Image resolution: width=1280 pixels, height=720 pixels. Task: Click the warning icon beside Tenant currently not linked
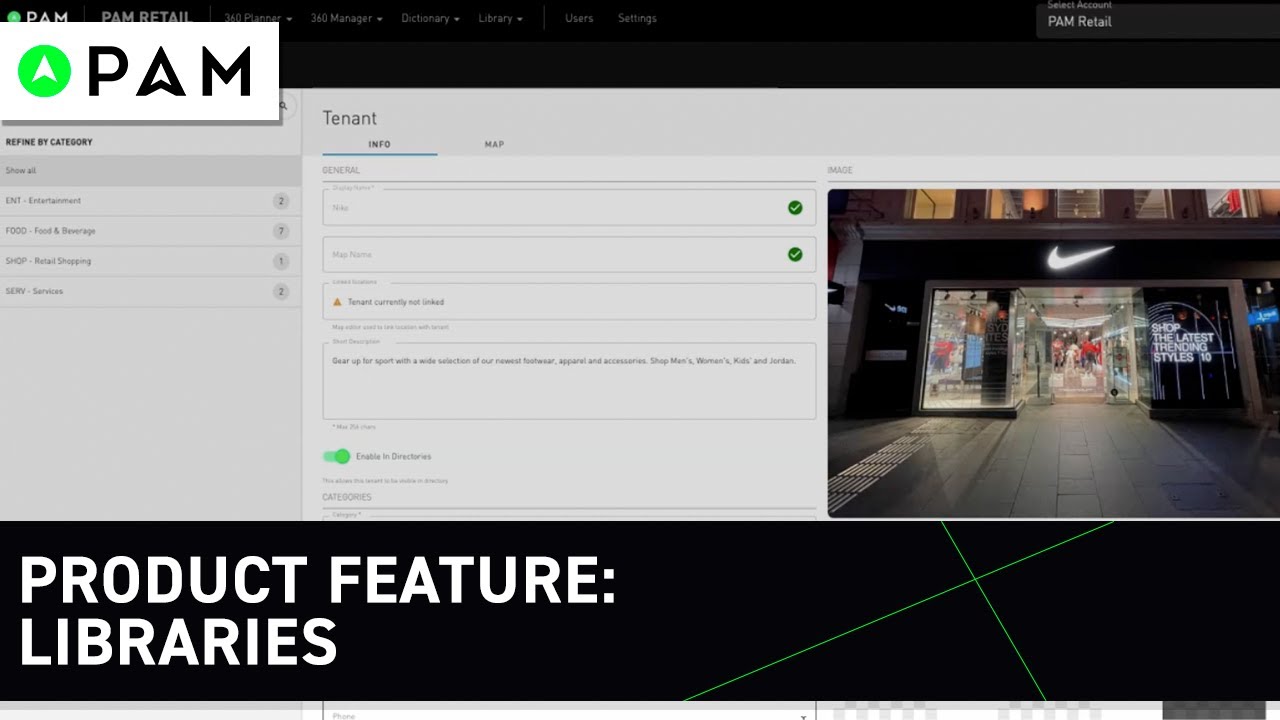[337, 301]
